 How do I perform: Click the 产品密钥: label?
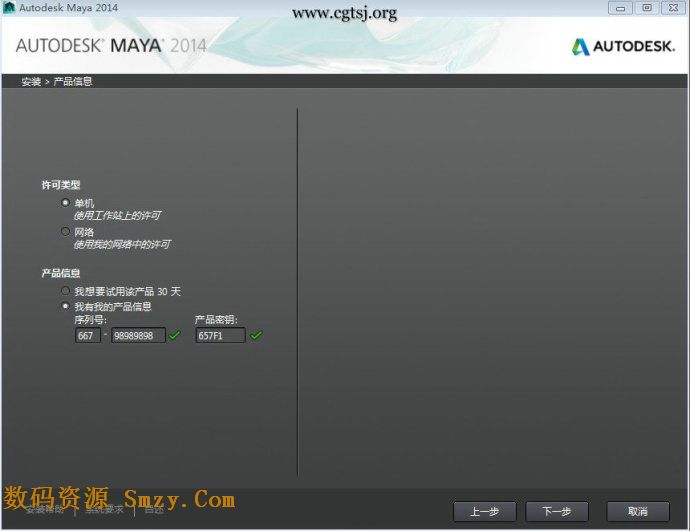click(216, 320)
